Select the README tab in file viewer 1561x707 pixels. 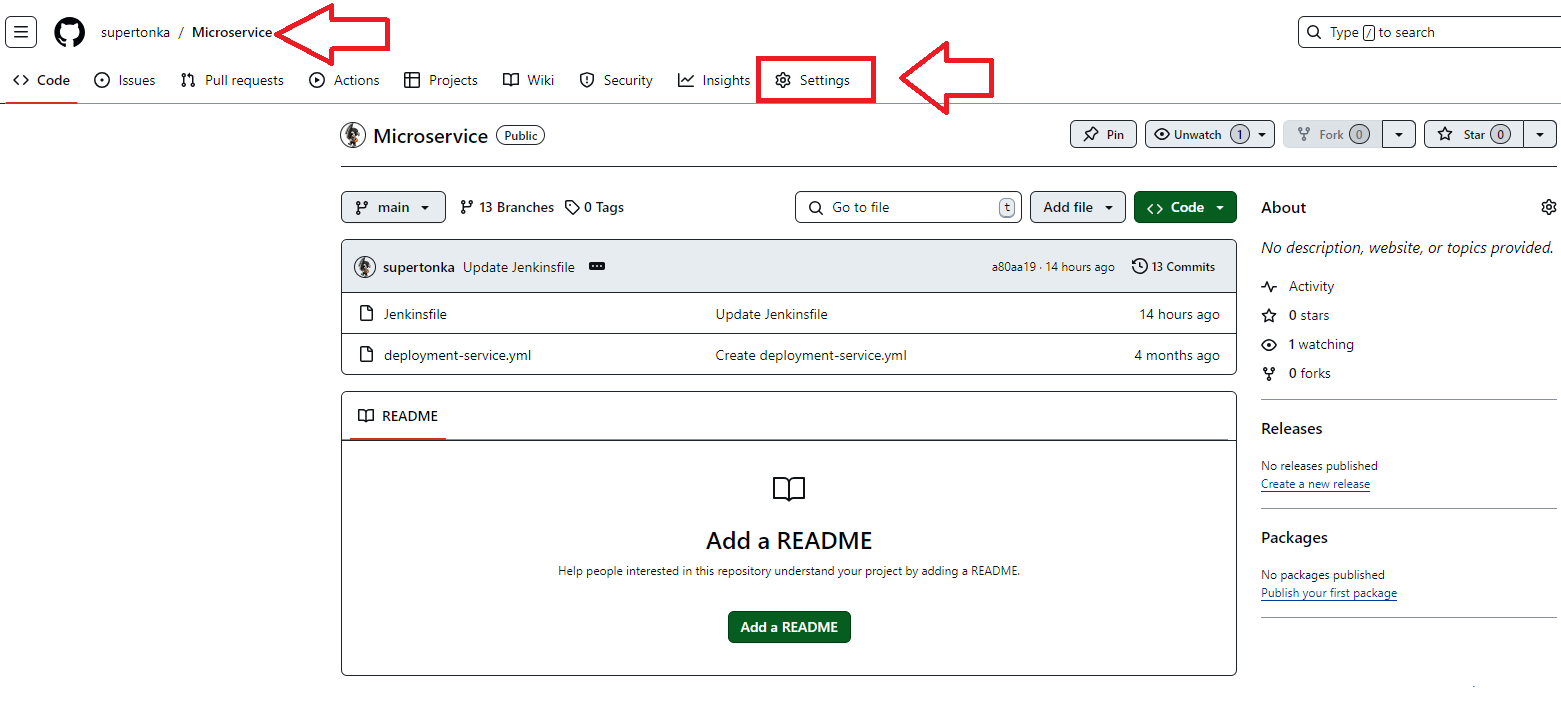tap(398, 416)
